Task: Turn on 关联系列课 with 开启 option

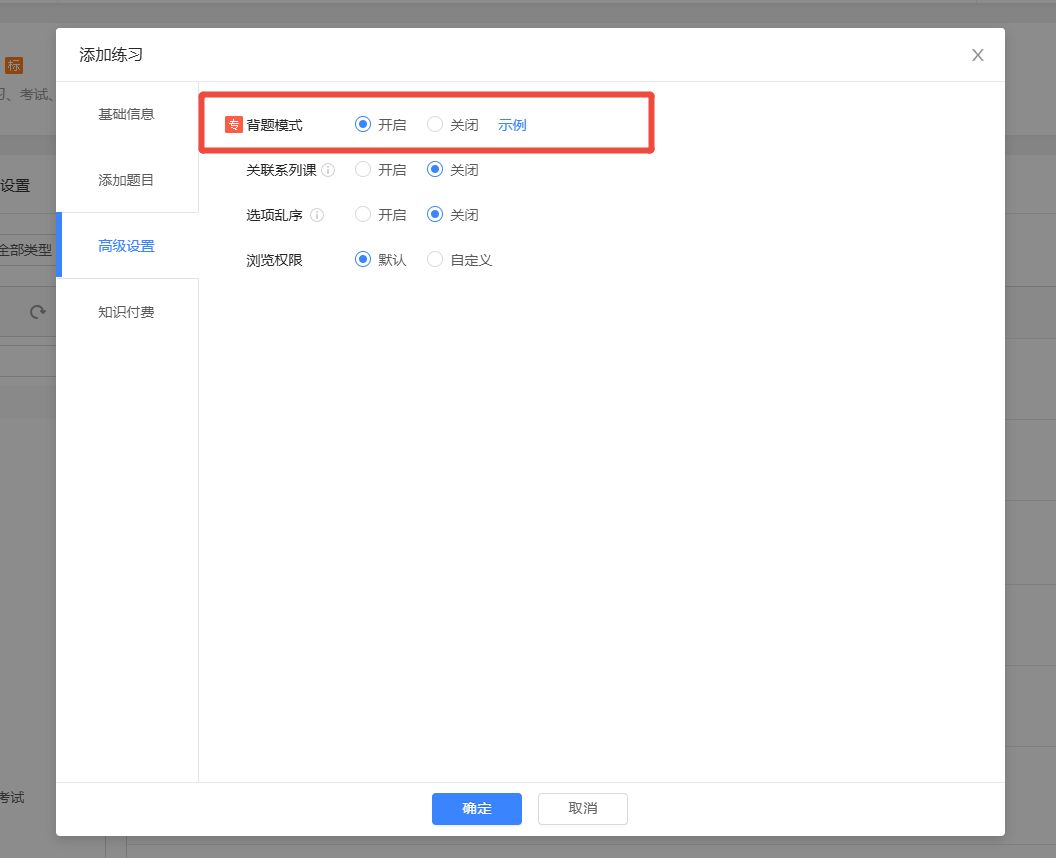Action: point(363,170)
